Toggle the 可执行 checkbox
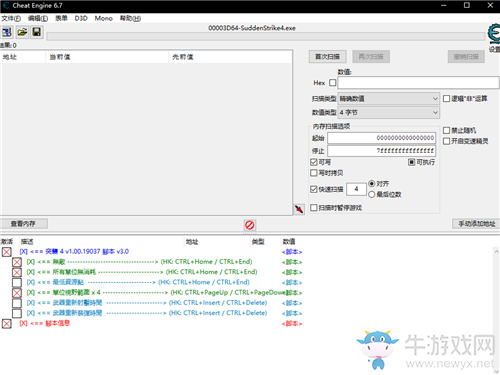Viewport: 500px width, 375px height. pyautogui.click(x=411, y=162)
